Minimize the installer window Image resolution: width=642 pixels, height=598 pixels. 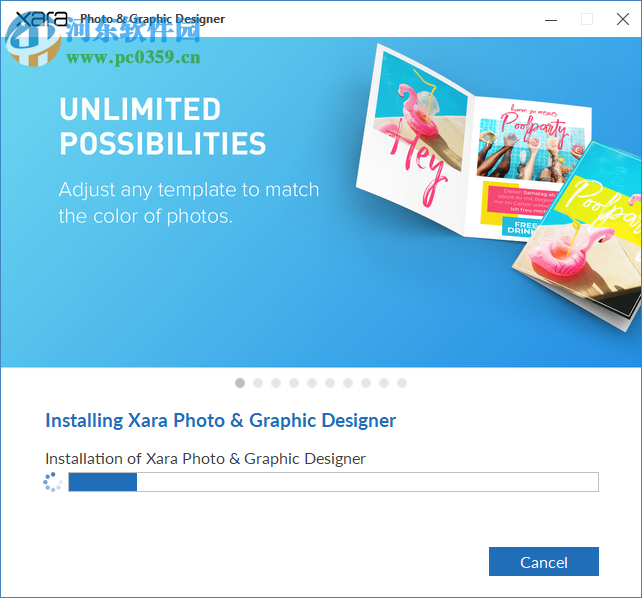(x=551, y=19)
